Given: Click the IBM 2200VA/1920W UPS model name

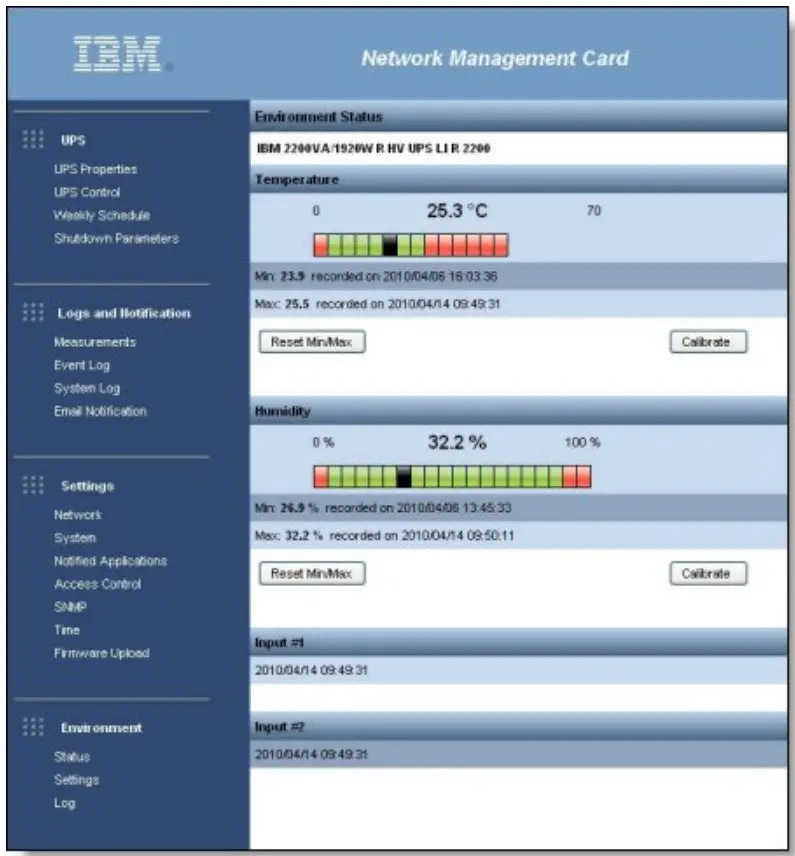Looking at the screenshot, I should [x=373, y=148].
